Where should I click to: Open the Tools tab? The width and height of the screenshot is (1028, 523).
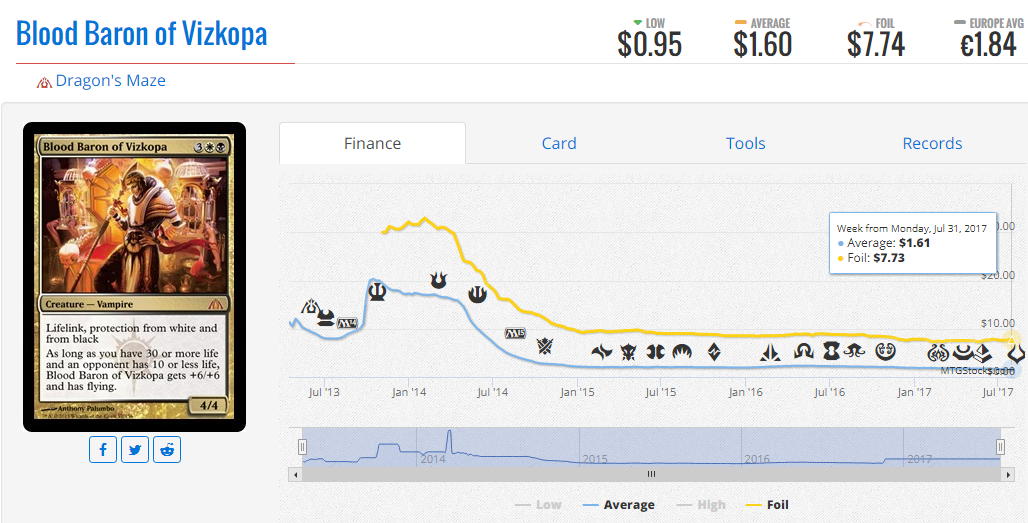point(745,144)
